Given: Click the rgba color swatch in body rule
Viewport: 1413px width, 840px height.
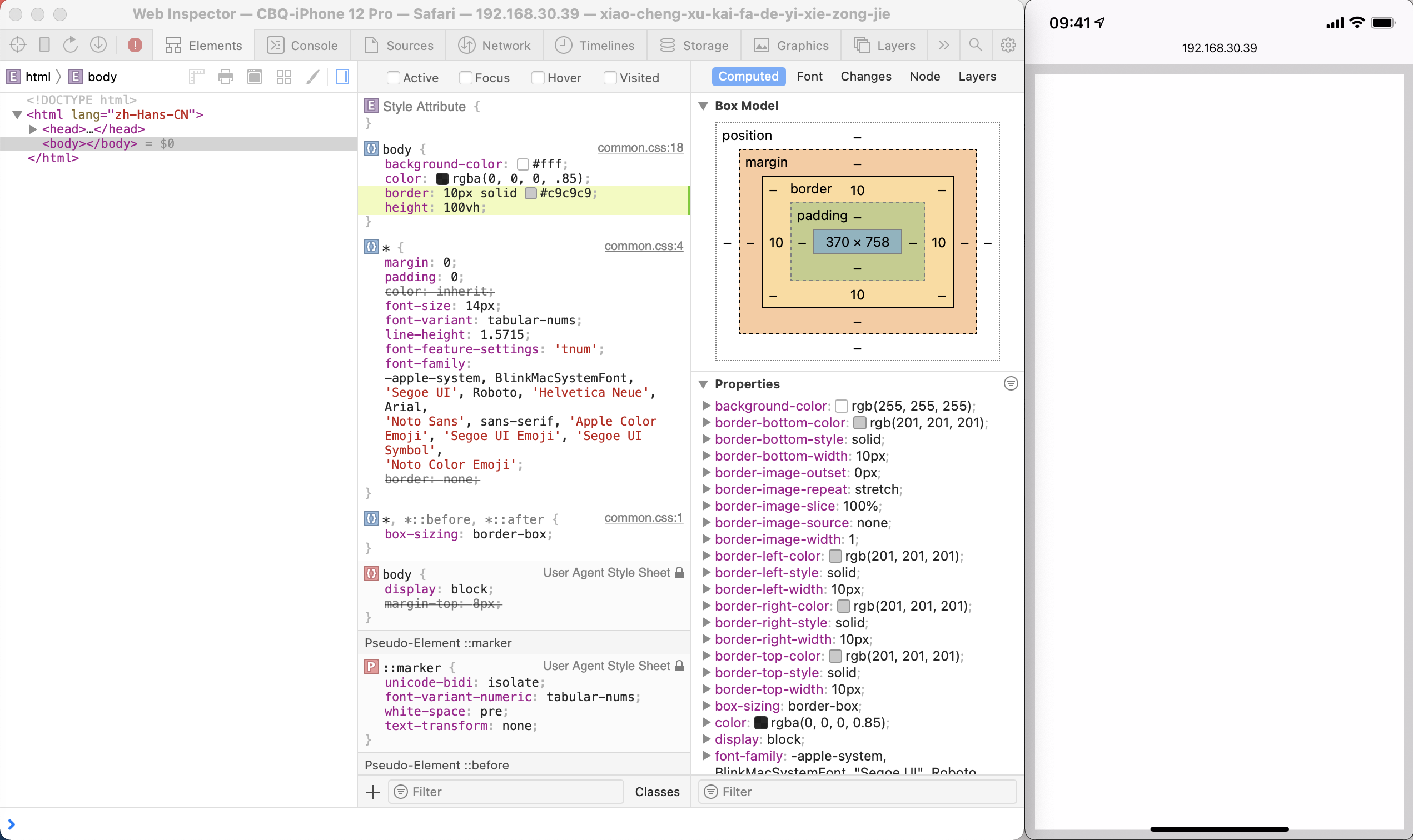Looking at the screenshot, I should tap(442, 179).
